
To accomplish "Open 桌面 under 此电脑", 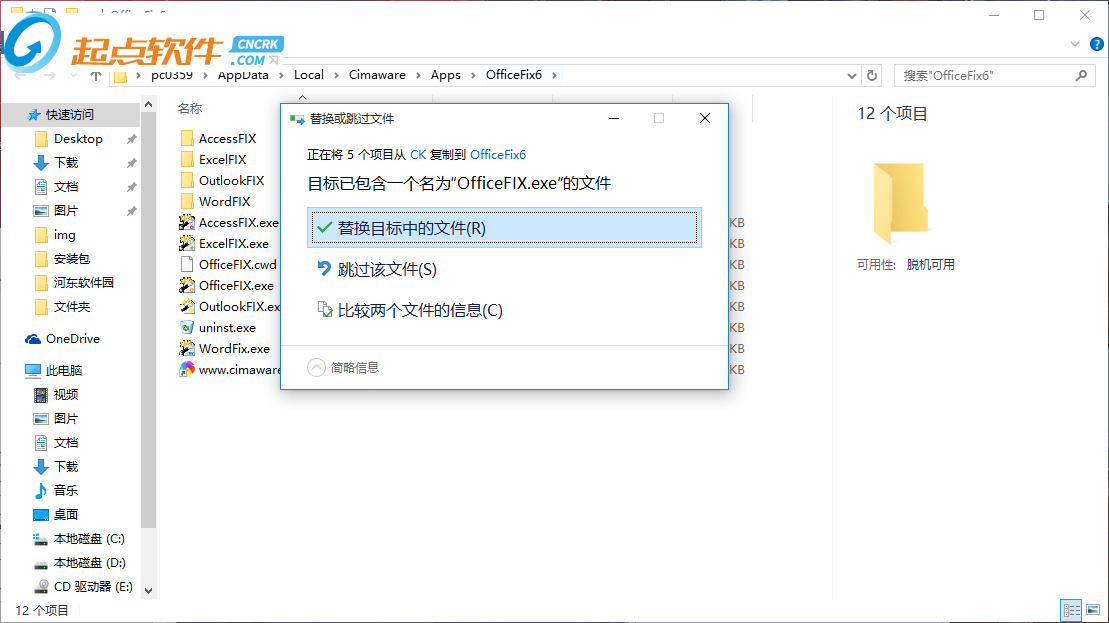I will point(66,515).
